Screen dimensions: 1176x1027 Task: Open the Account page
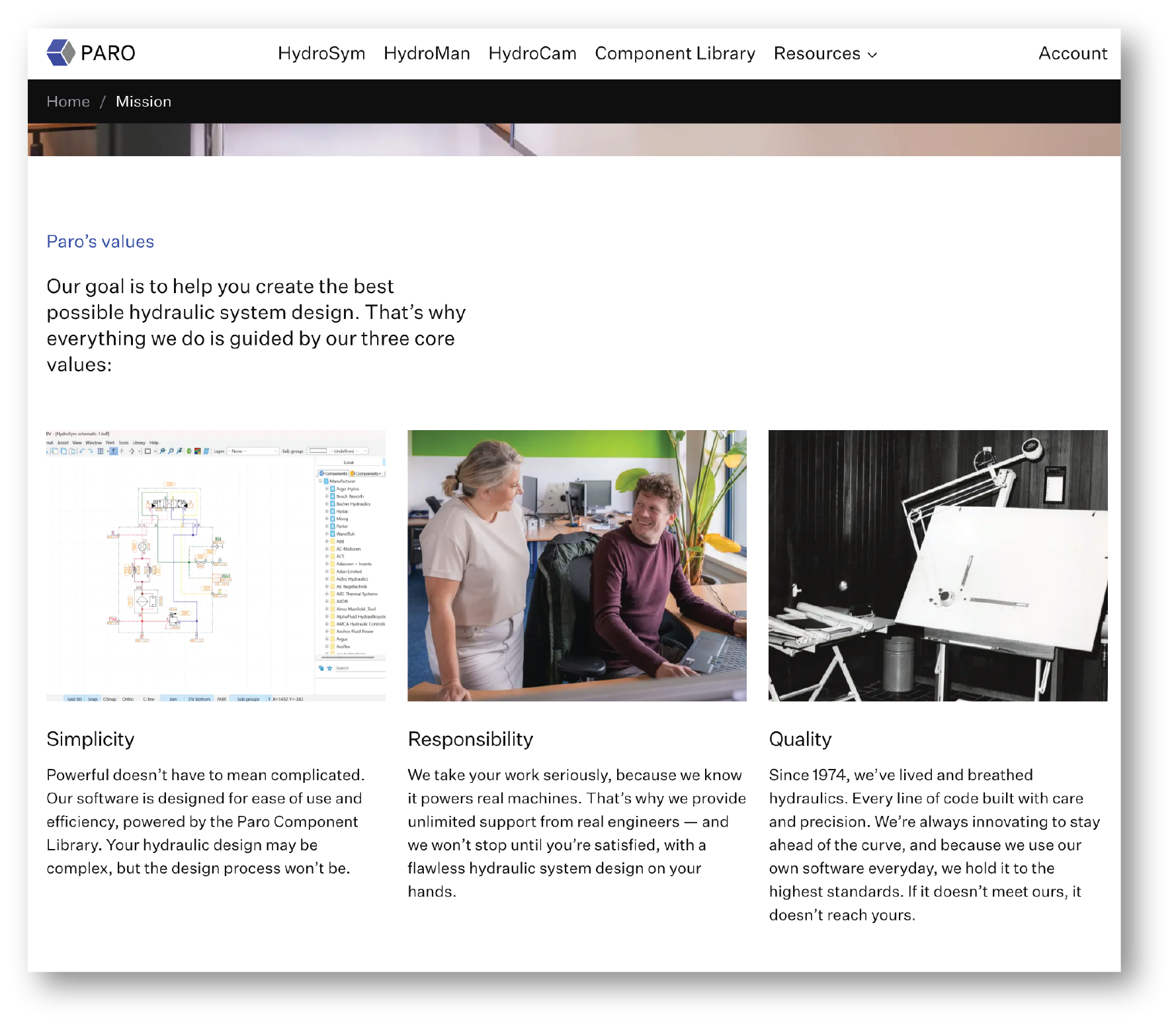pyautogui.click(x=1073, y=54)
